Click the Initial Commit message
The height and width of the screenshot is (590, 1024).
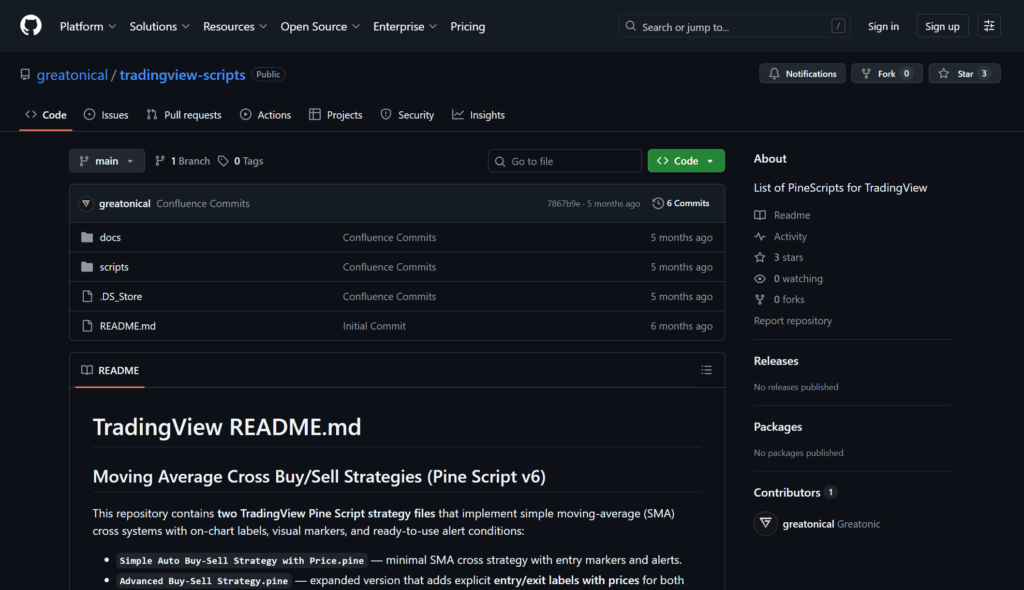tap(374, 325)
